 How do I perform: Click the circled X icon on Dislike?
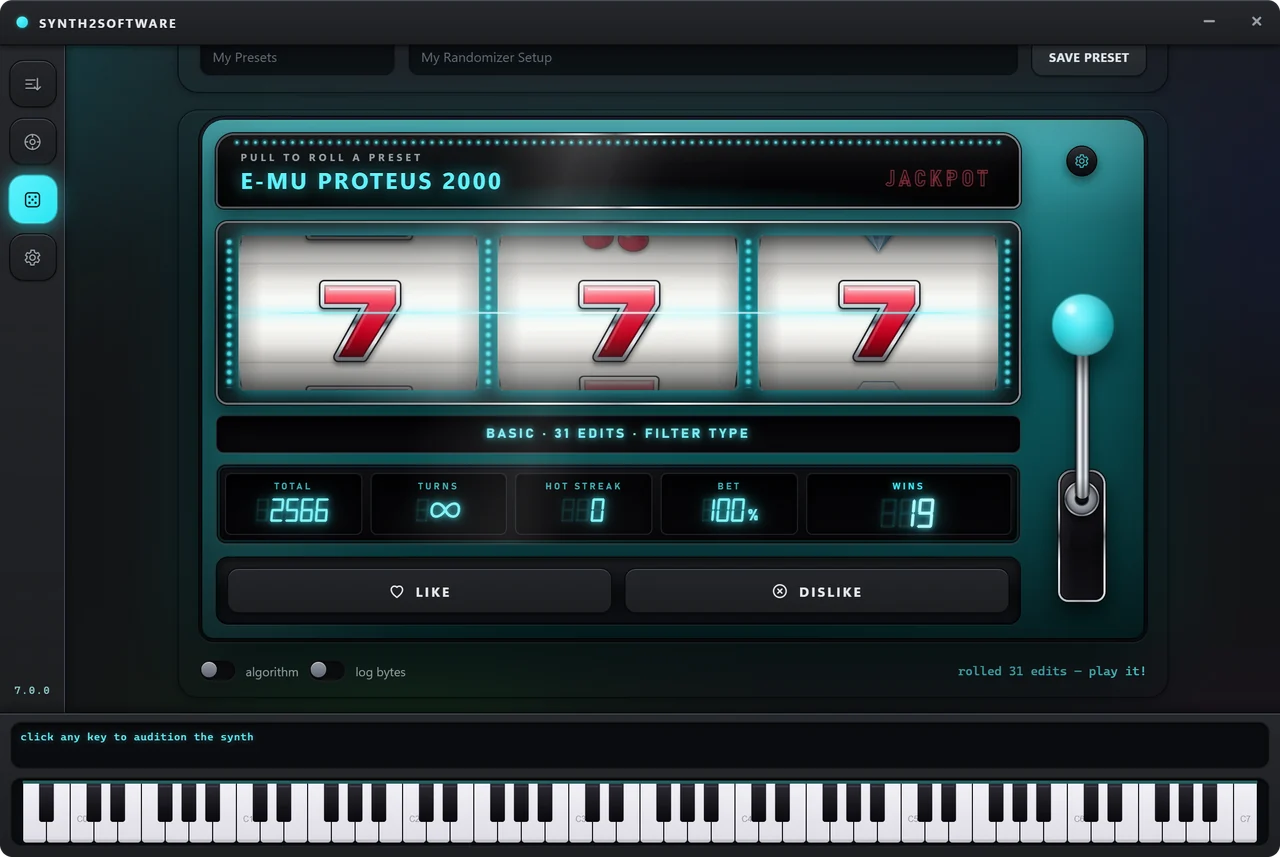780,592
